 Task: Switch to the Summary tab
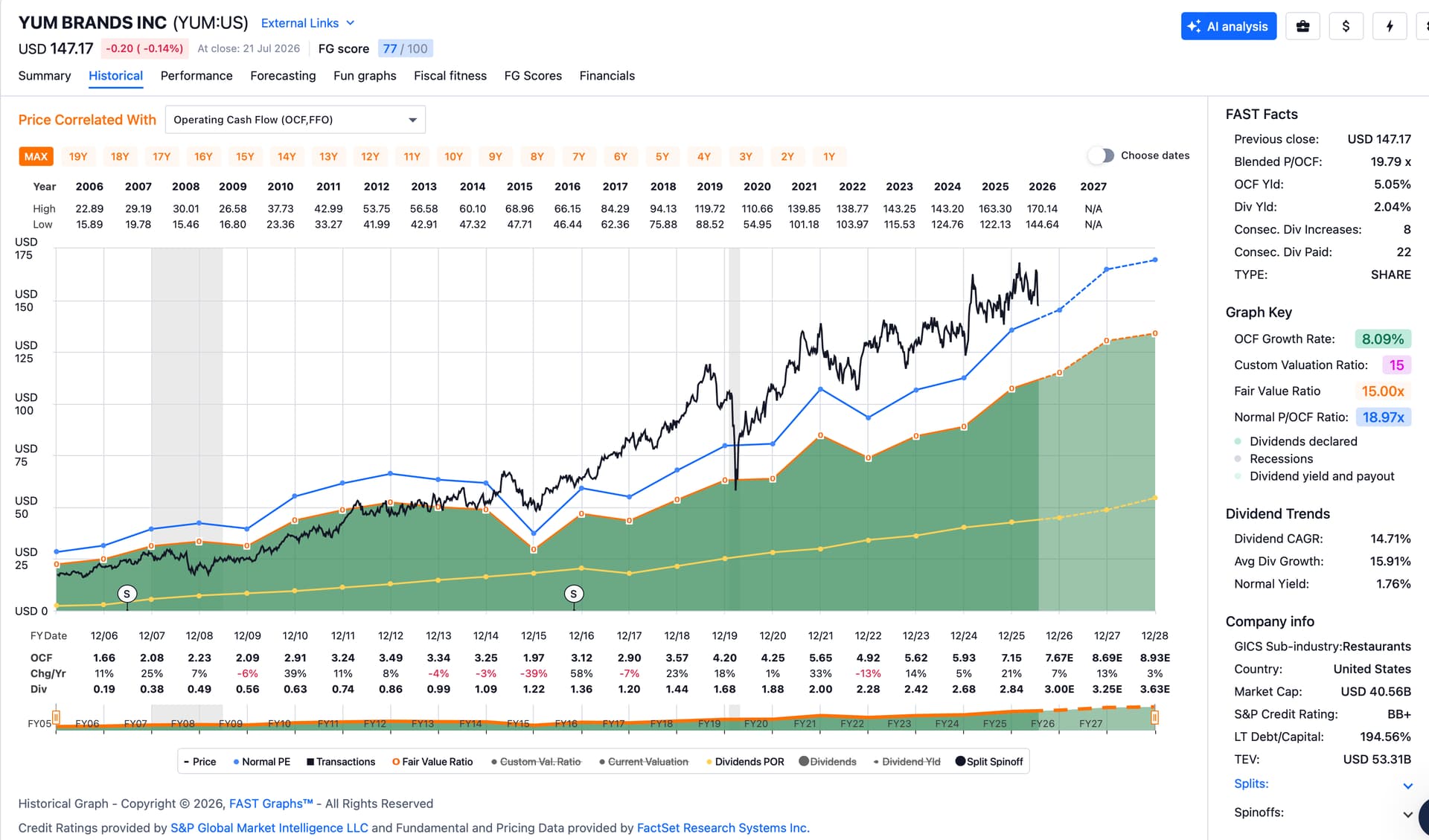click(45, 76)
